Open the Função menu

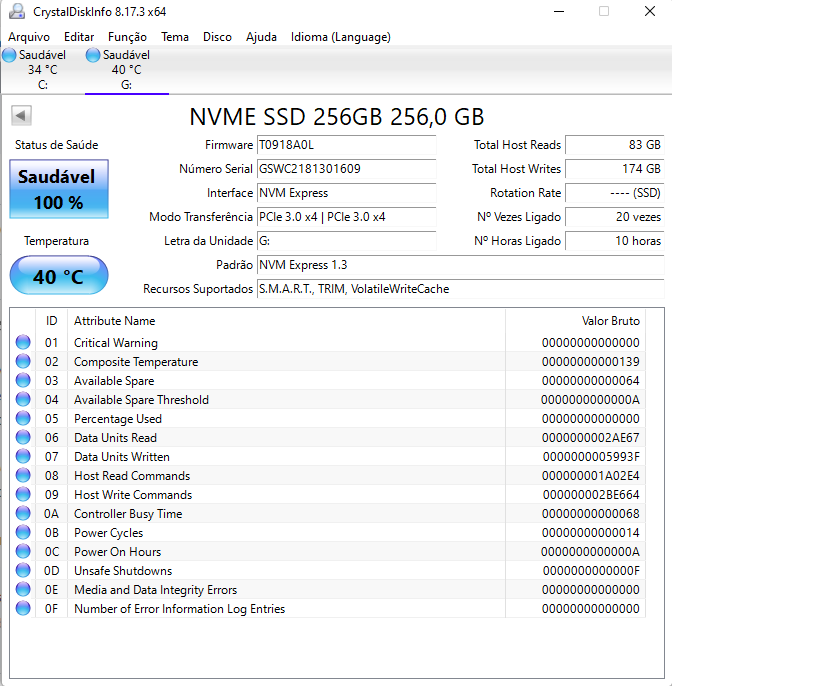pos(127,37)
